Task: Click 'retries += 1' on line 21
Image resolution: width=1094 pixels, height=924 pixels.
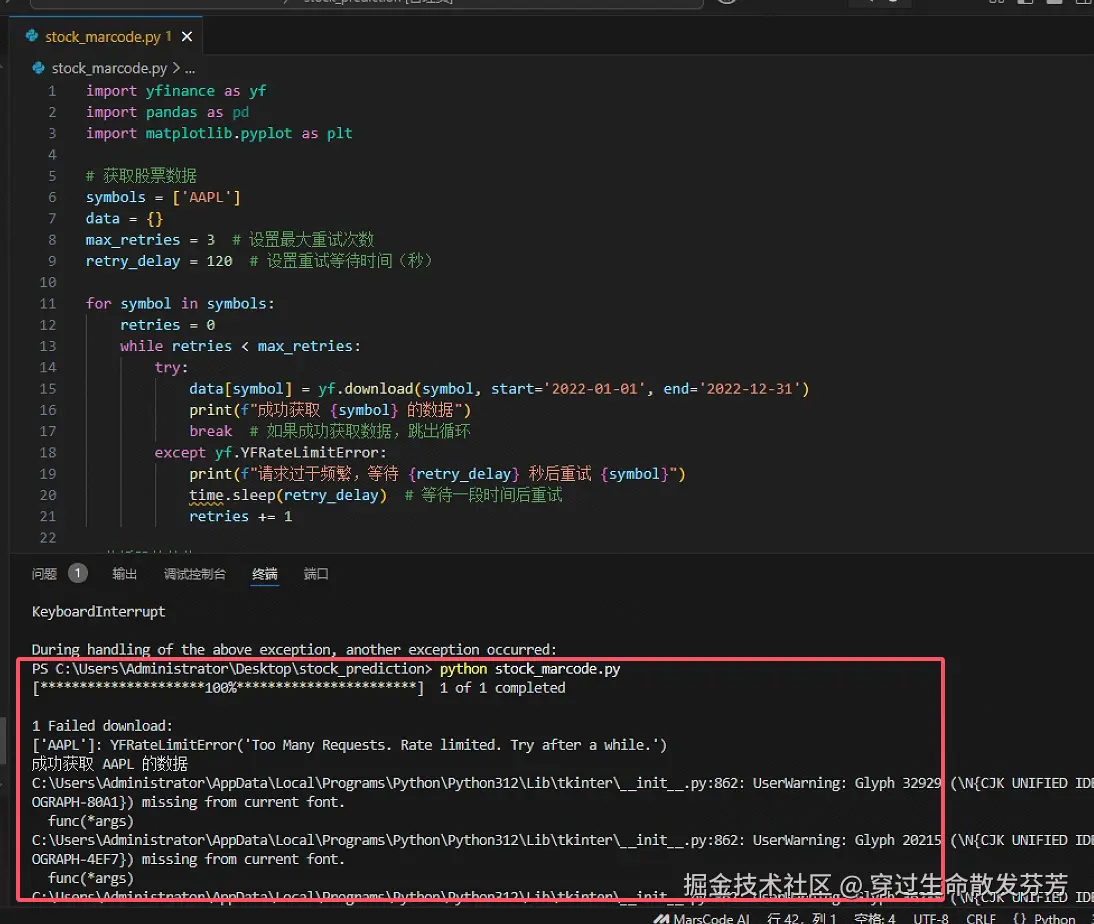Action: [240, 516]
